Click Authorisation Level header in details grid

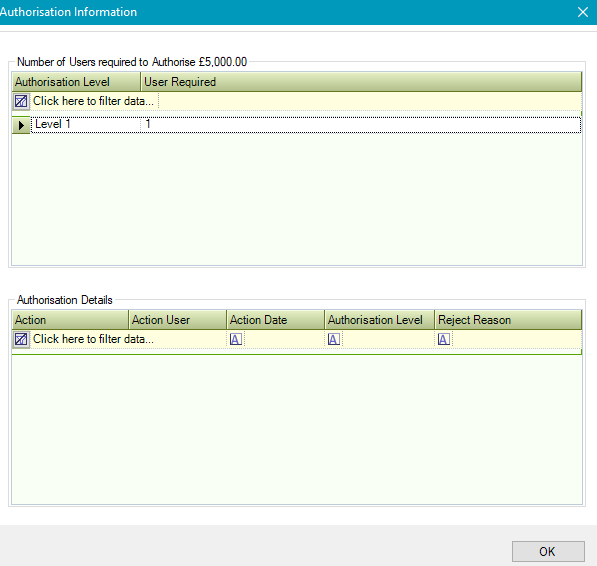click(380, 320)
